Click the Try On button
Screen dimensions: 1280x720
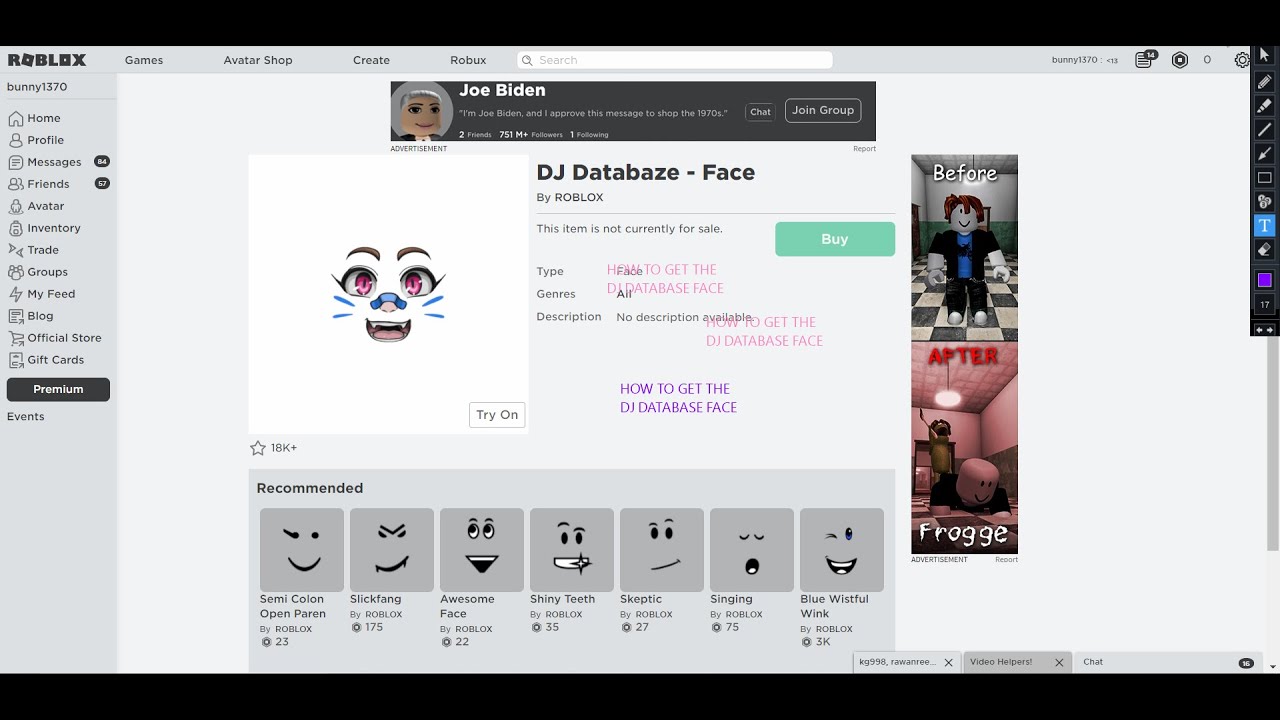497,415
